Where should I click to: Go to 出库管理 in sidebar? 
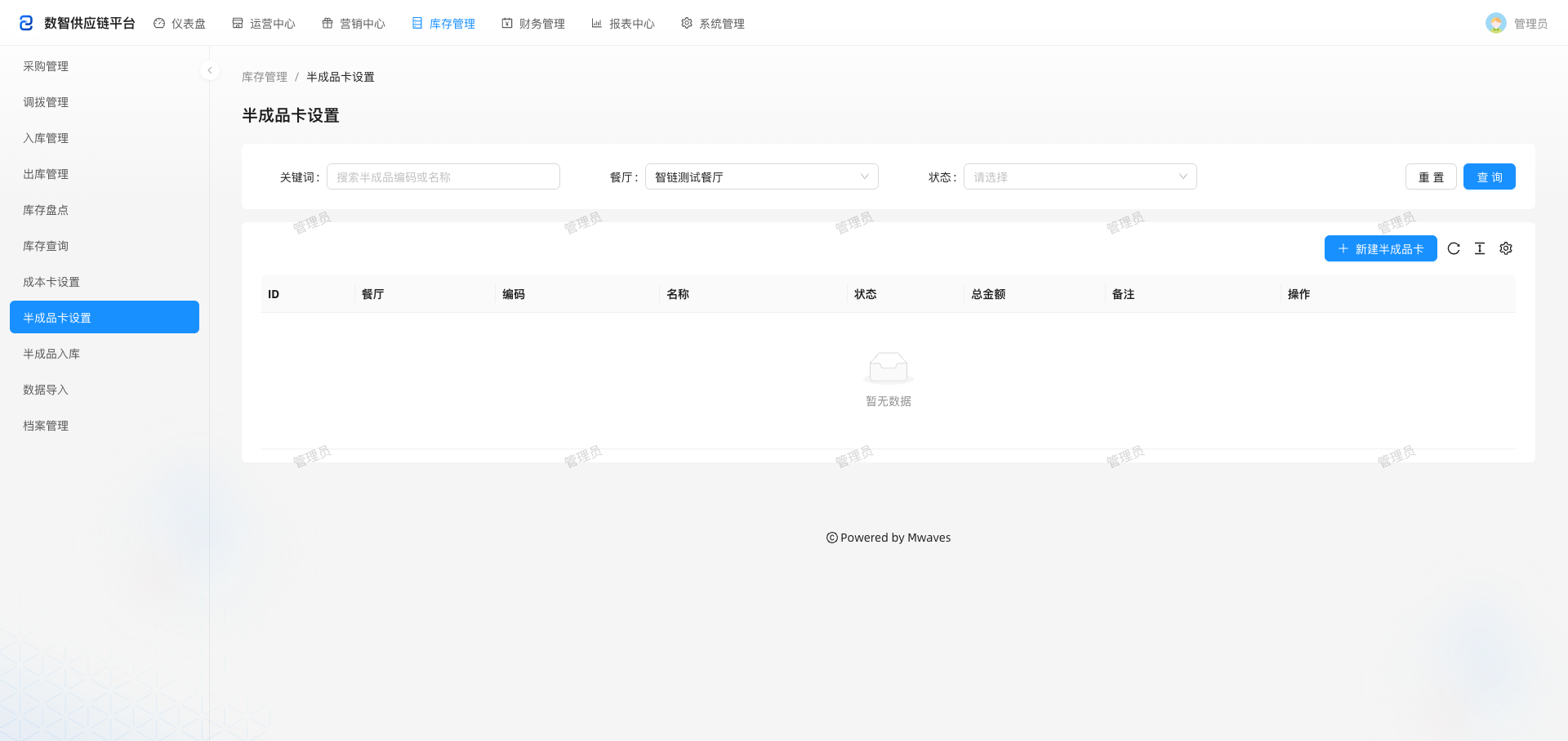click(105, 174)
